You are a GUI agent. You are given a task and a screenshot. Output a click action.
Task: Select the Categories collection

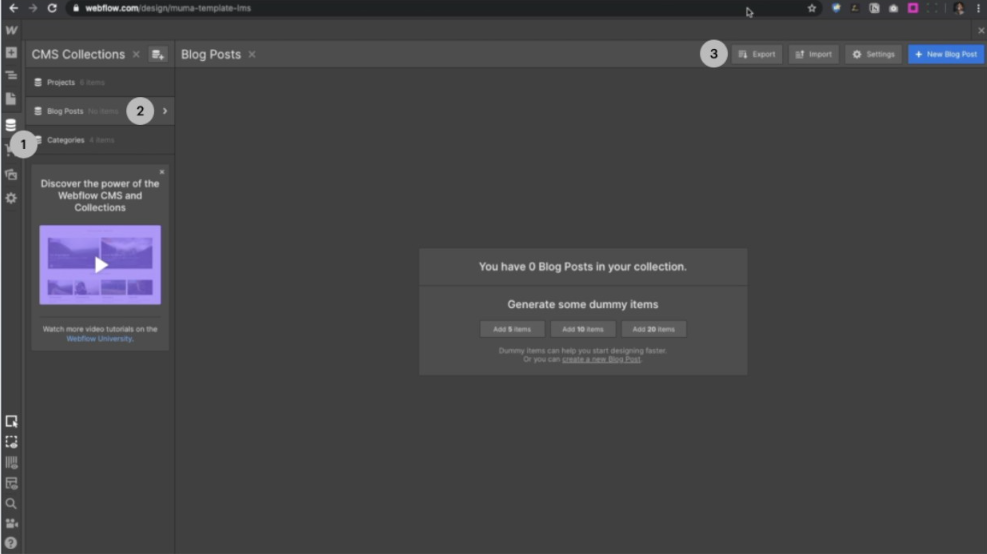point(66,140)
